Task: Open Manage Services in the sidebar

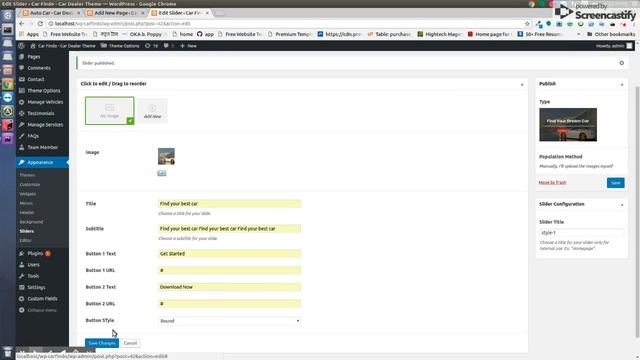Action: point(45,124)
